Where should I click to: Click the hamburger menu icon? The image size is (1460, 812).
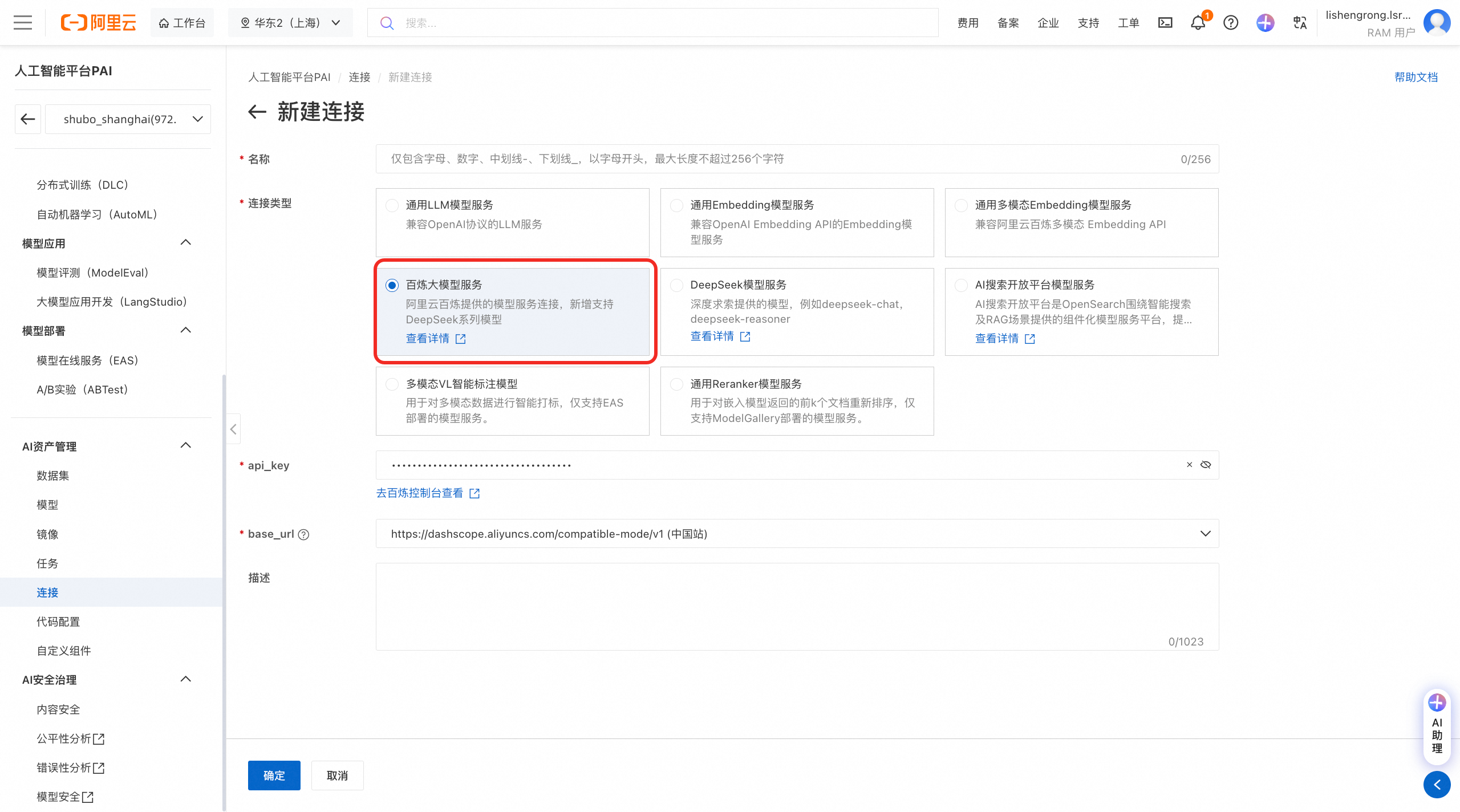coord(23,23)
